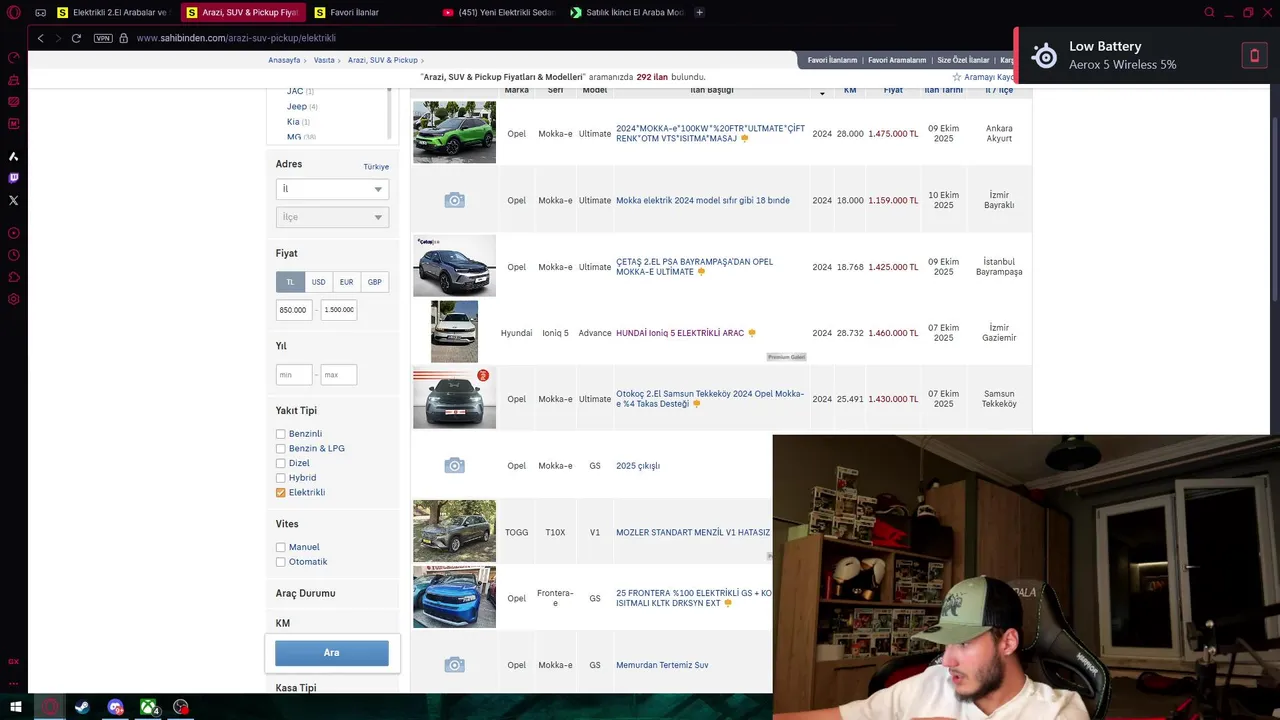Check the Manuel transmission checkbox

point(281,547)
